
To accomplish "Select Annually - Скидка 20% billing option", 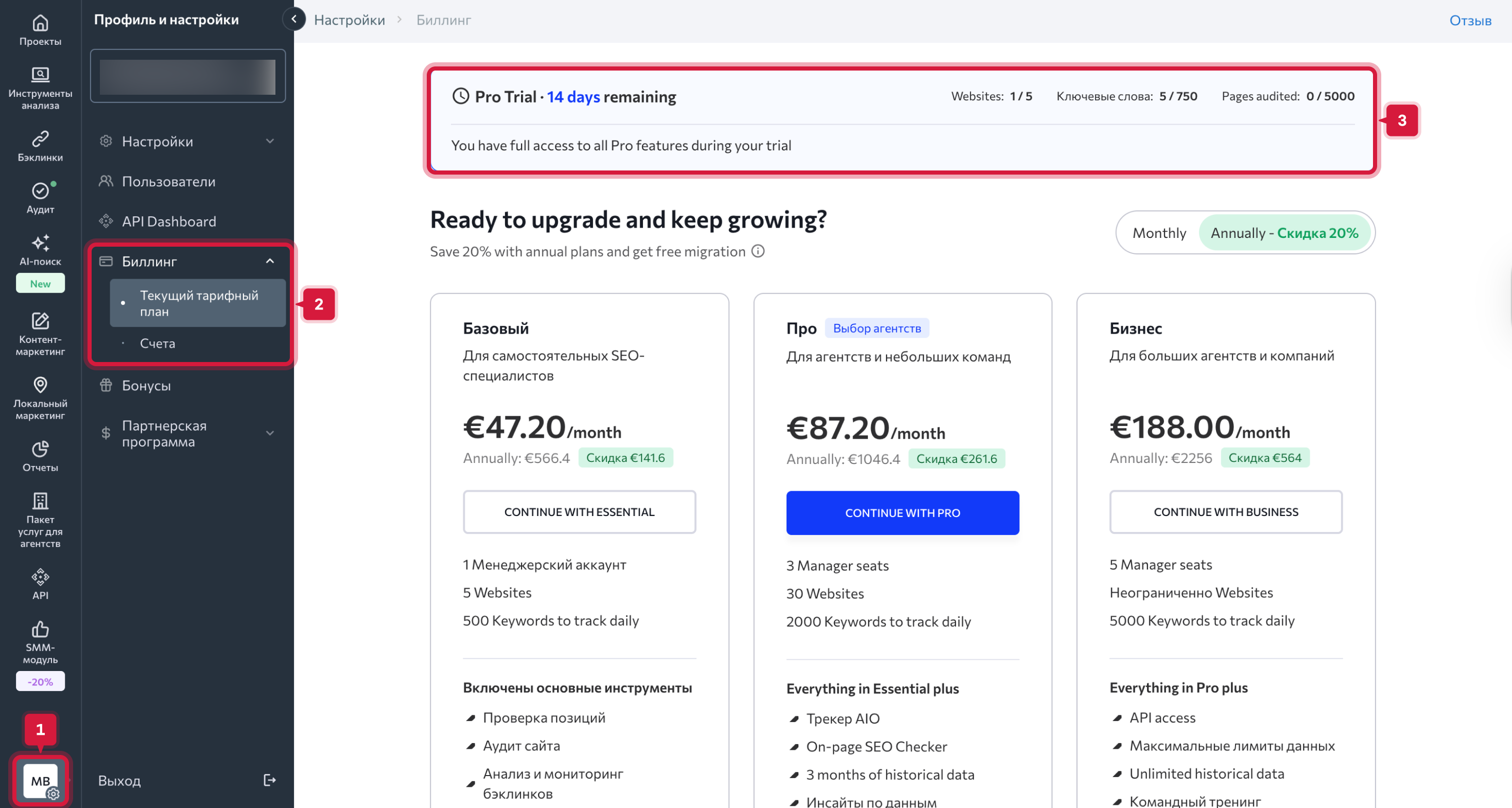I will click(x=1284, y=233).
